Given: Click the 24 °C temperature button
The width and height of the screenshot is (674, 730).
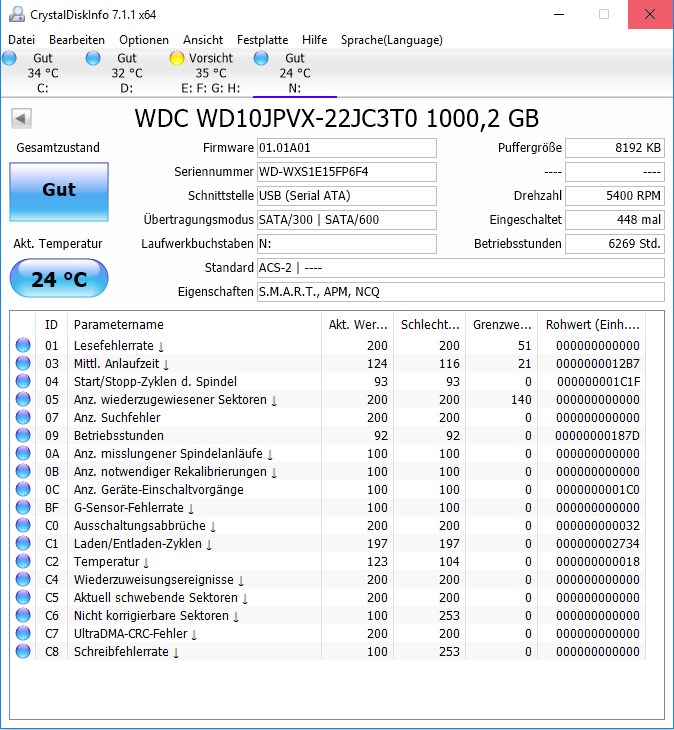Looking at the screenshot, I should (x=59, y=278).
